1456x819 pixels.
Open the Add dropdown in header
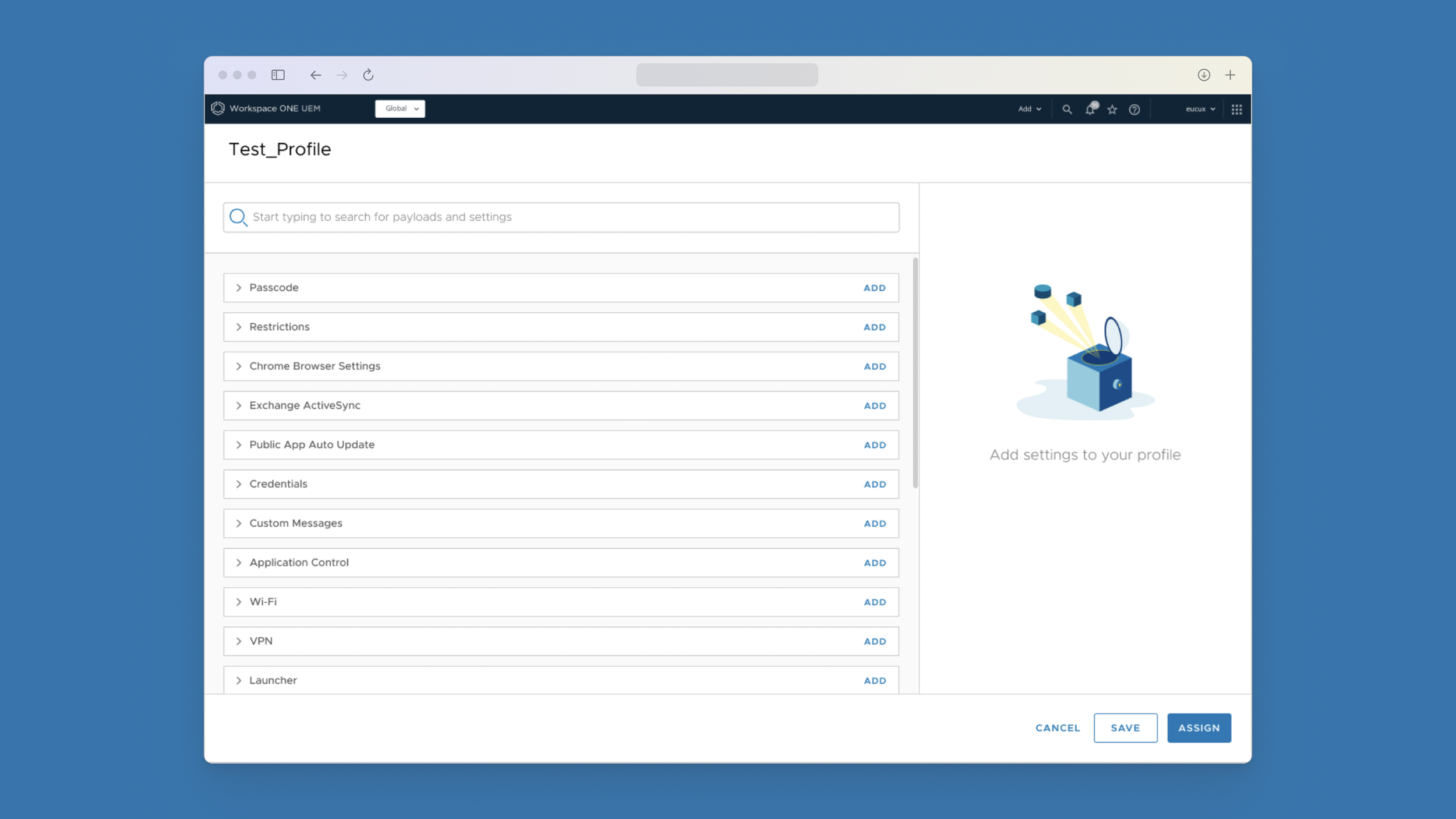pos(1029,109)
